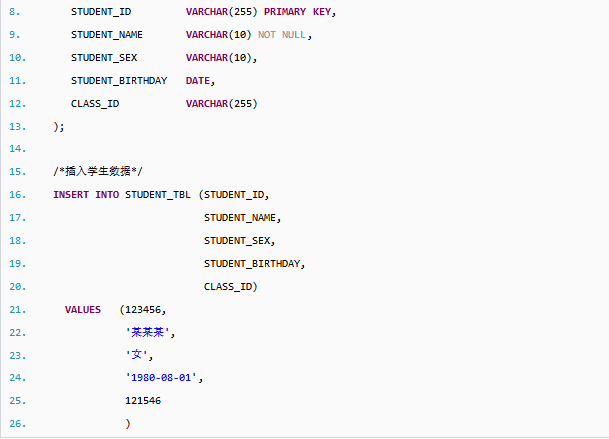
Task: Click the '女' string value
Action: [138, 355]
